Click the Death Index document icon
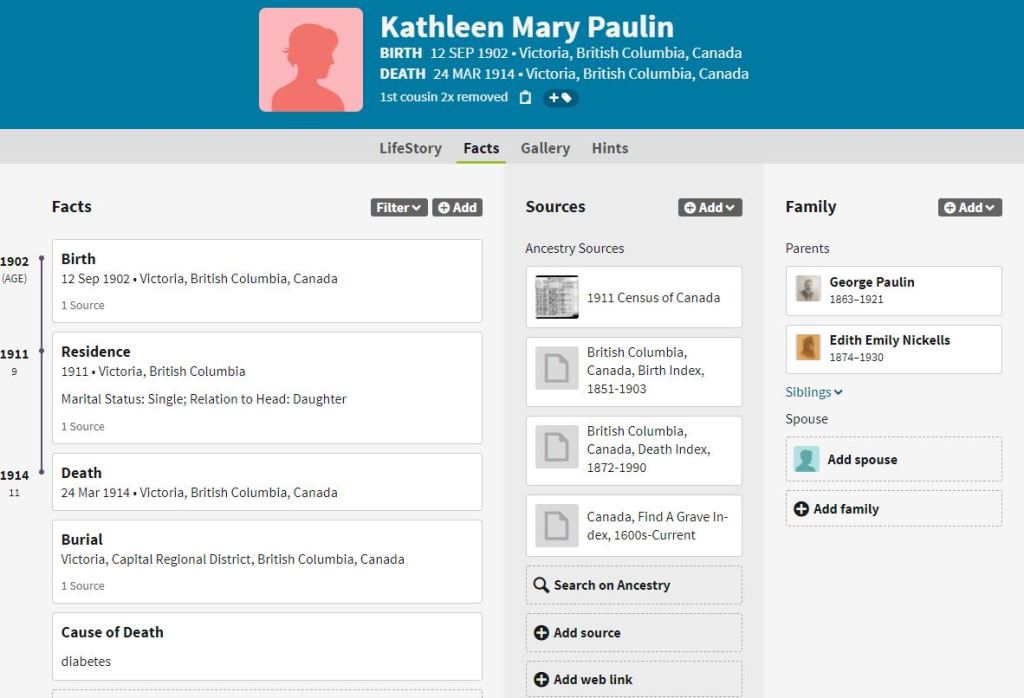Screen dimensions: 1024x698 557,448
